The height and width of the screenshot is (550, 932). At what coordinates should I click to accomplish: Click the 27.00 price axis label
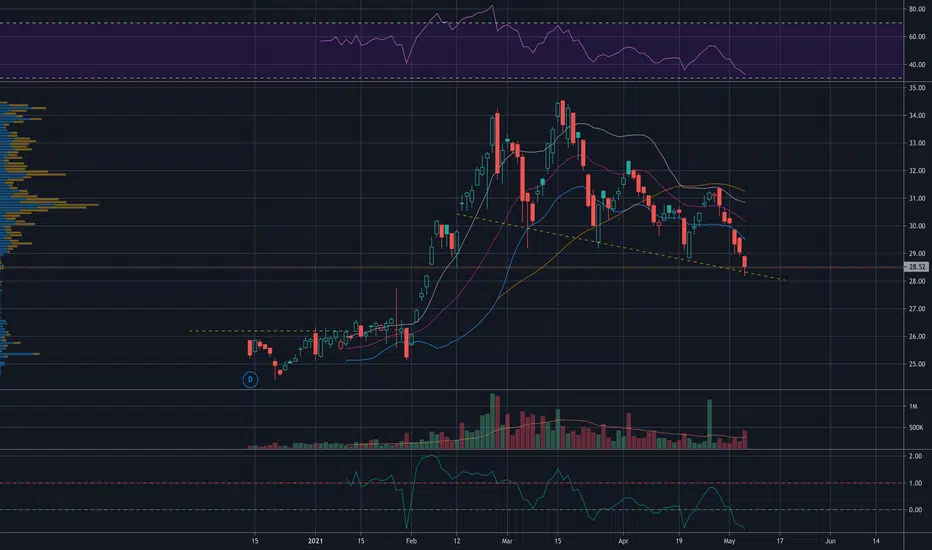(917, 309)
